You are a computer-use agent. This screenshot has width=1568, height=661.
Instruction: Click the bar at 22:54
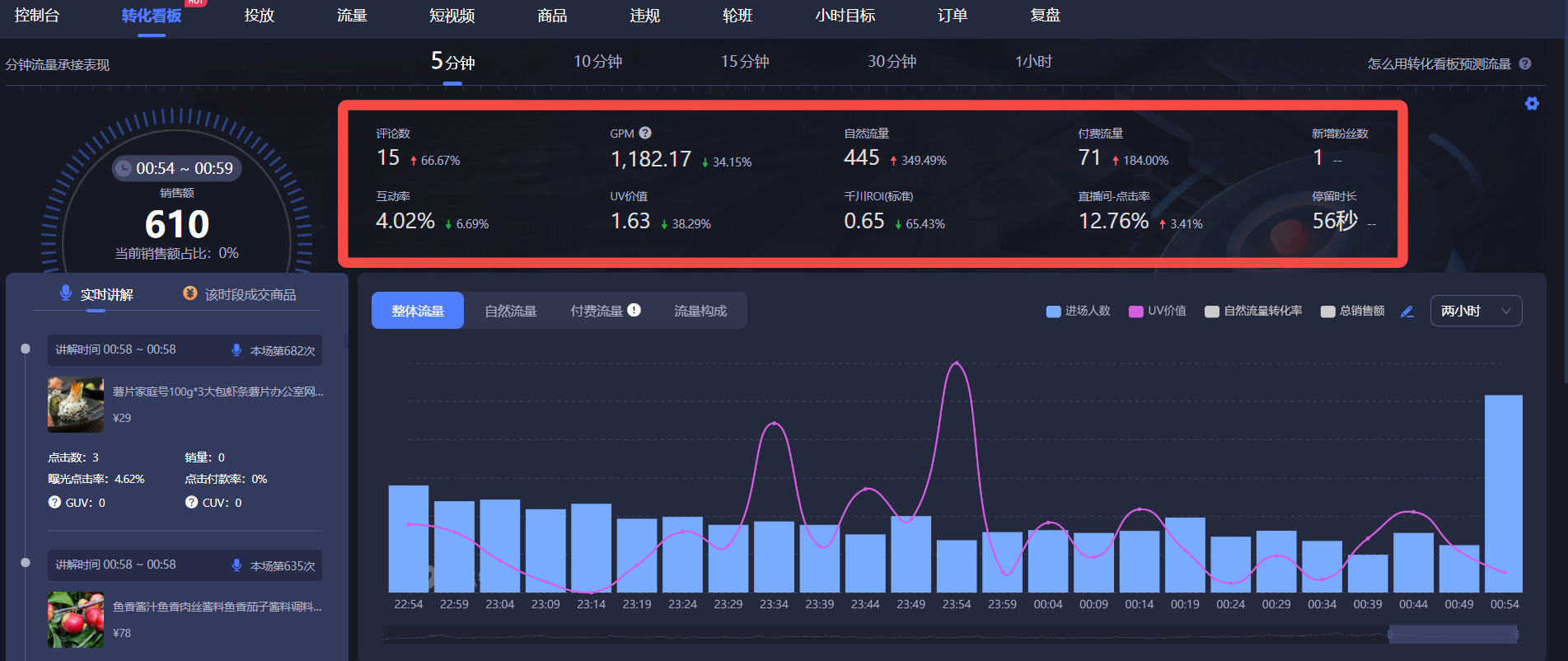(x=409, y=539)
